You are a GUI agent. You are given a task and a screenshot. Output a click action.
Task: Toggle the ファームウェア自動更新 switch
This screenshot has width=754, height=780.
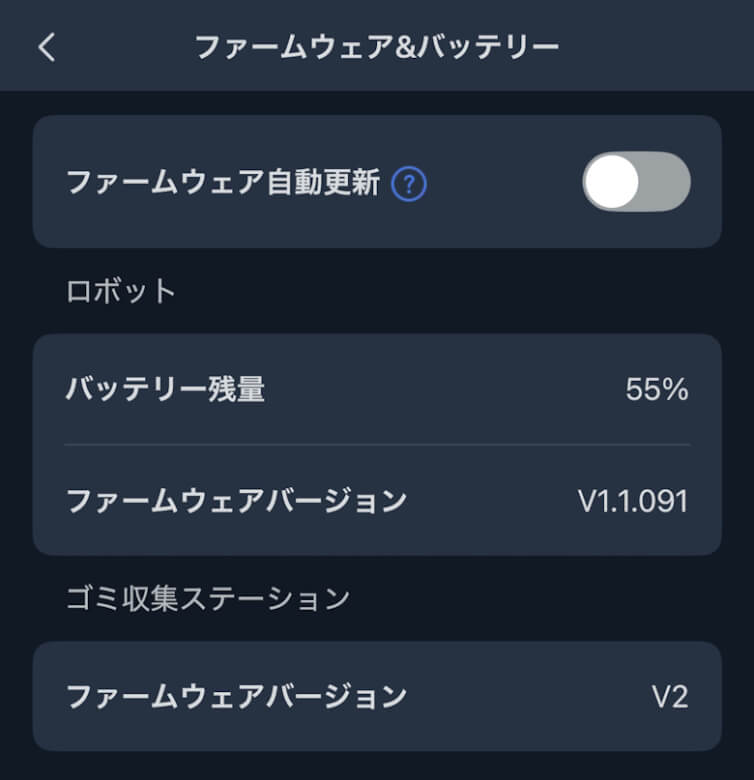[x=636, y=182]
